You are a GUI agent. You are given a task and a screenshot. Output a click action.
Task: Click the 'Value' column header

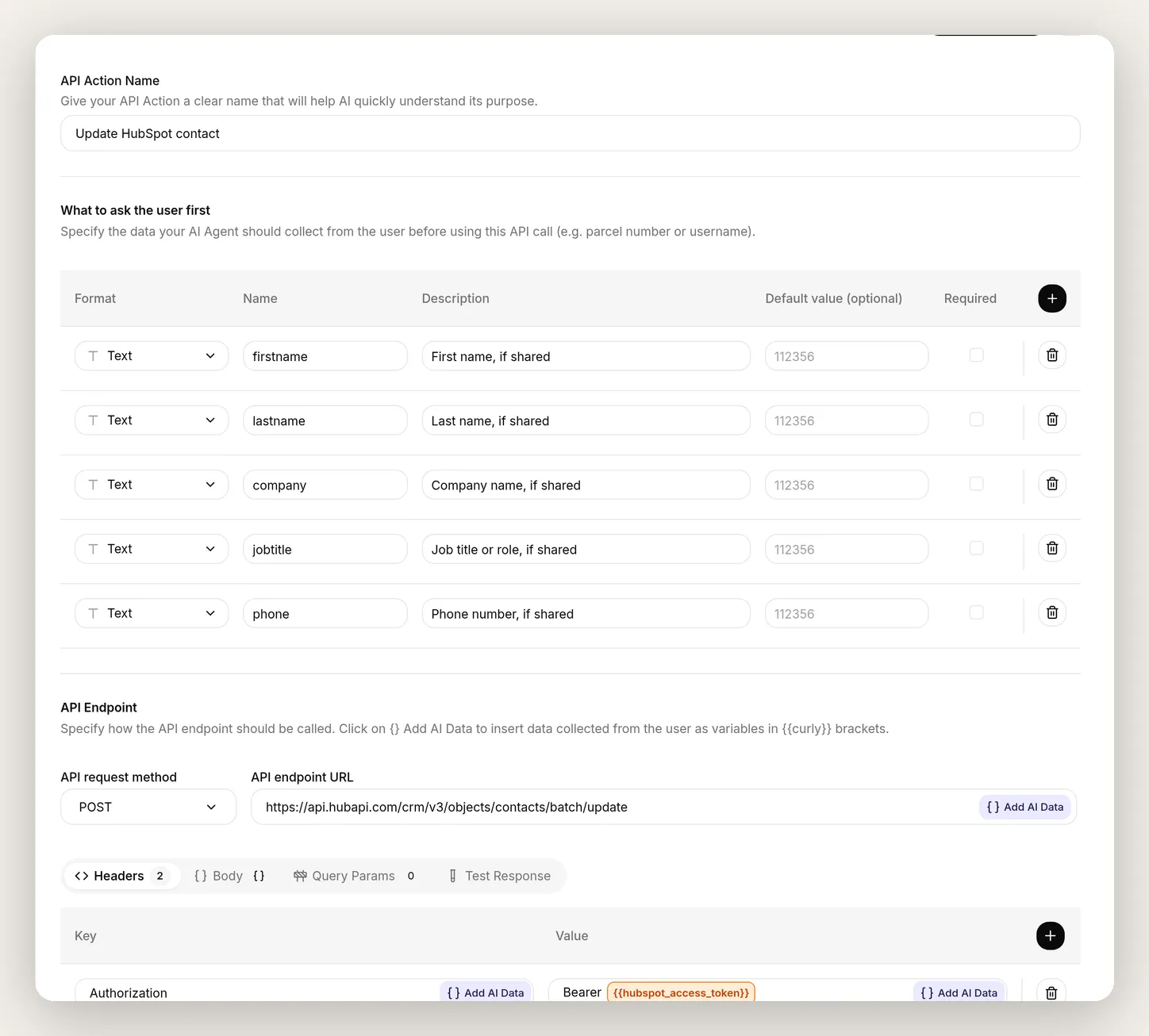(x=572, y=936)
